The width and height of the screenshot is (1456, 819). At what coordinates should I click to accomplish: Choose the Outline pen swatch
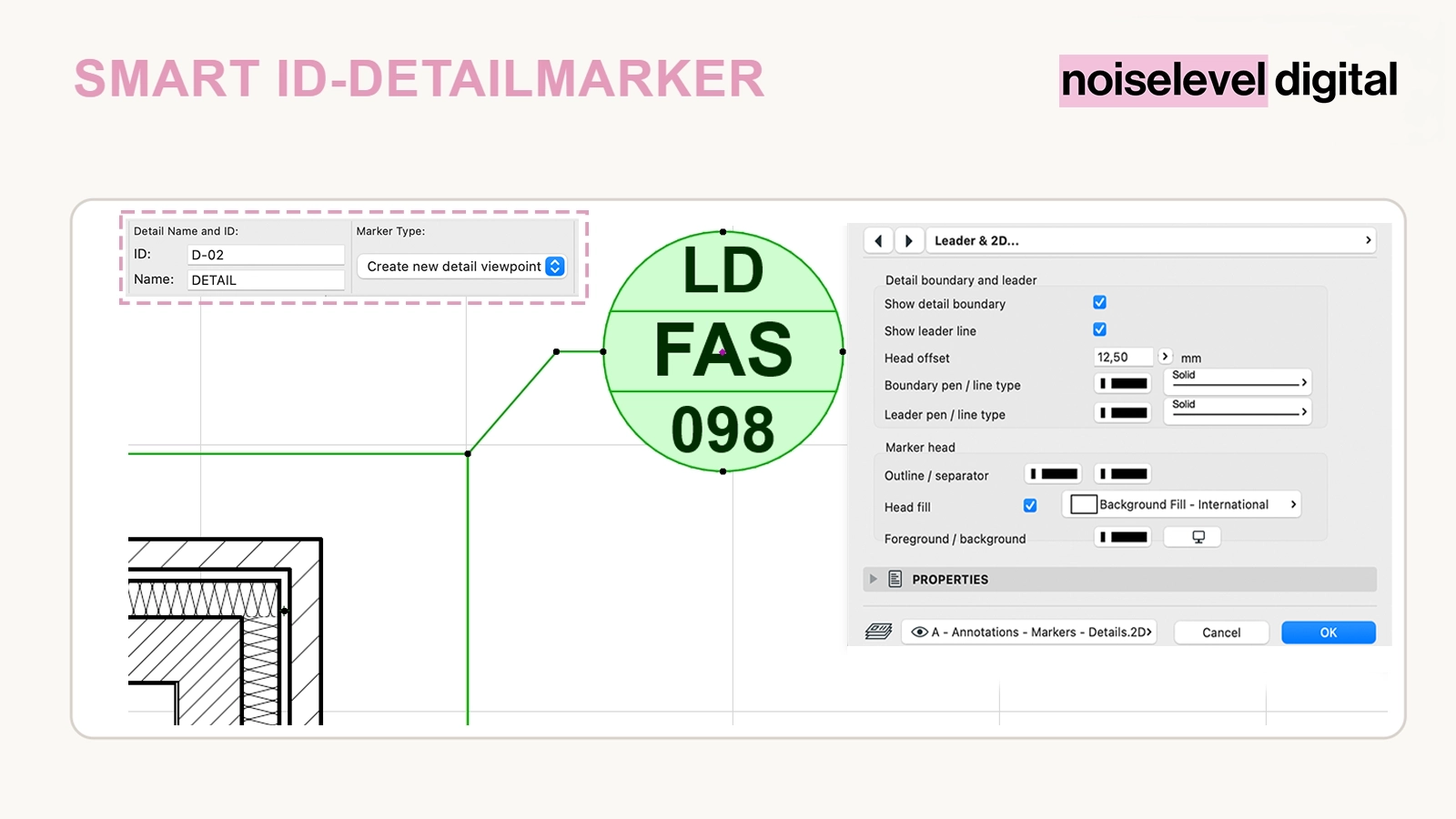(1054, 474)
